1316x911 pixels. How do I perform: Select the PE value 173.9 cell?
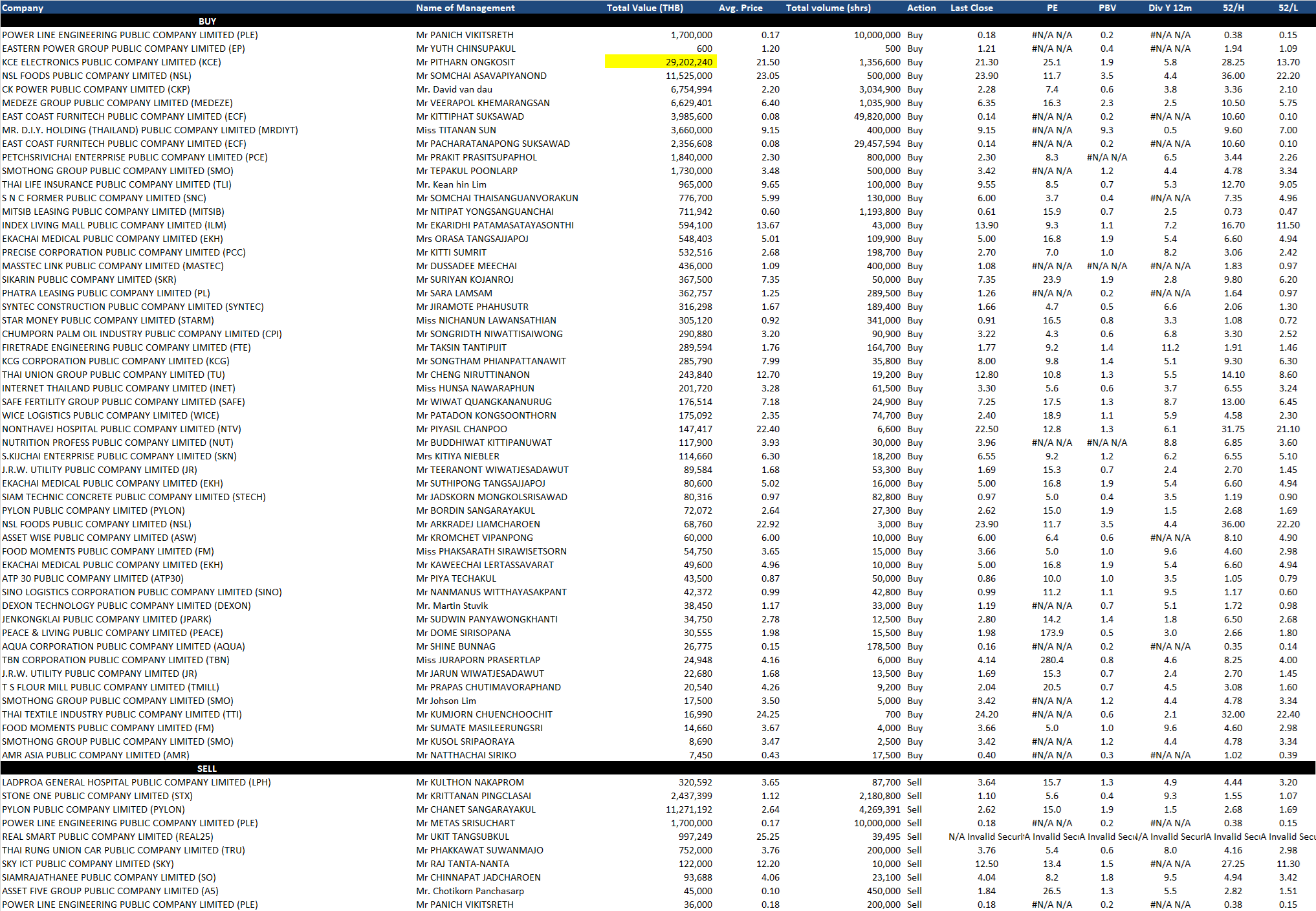(1052, 633)
